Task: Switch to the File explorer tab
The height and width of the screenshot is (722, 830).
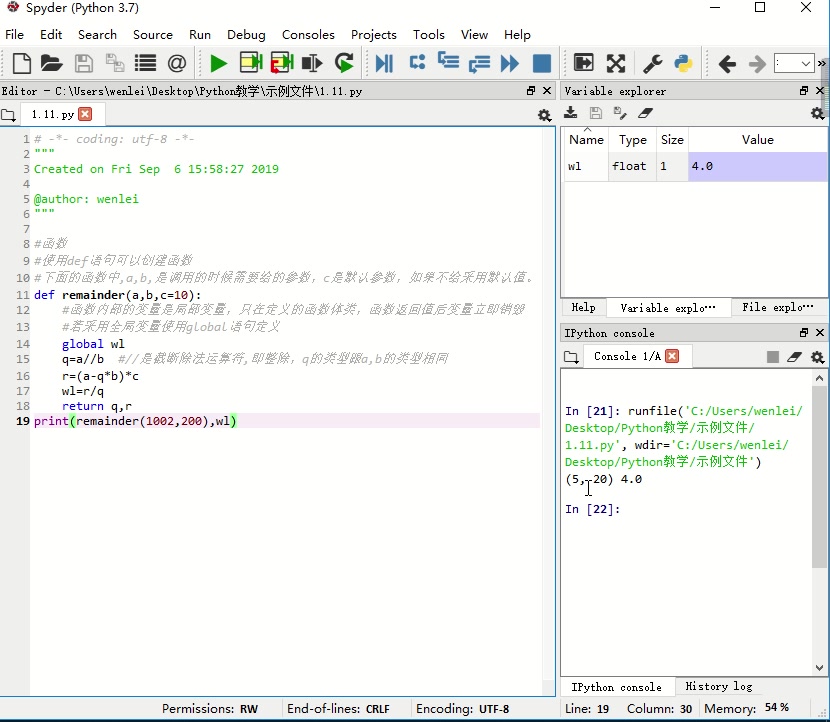Action: pyautogui.click(x=777, y=308)
